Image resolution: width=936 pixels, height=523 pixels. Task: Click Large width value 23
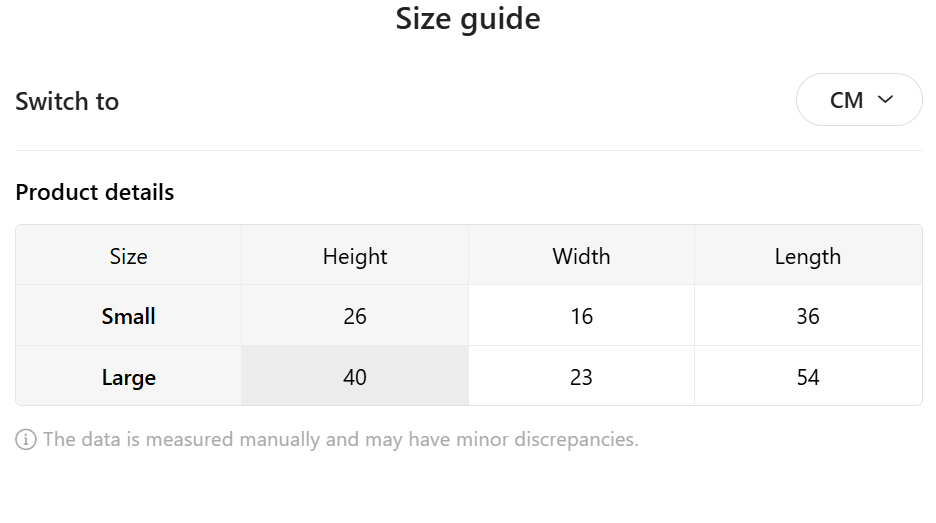click(581, 377)
